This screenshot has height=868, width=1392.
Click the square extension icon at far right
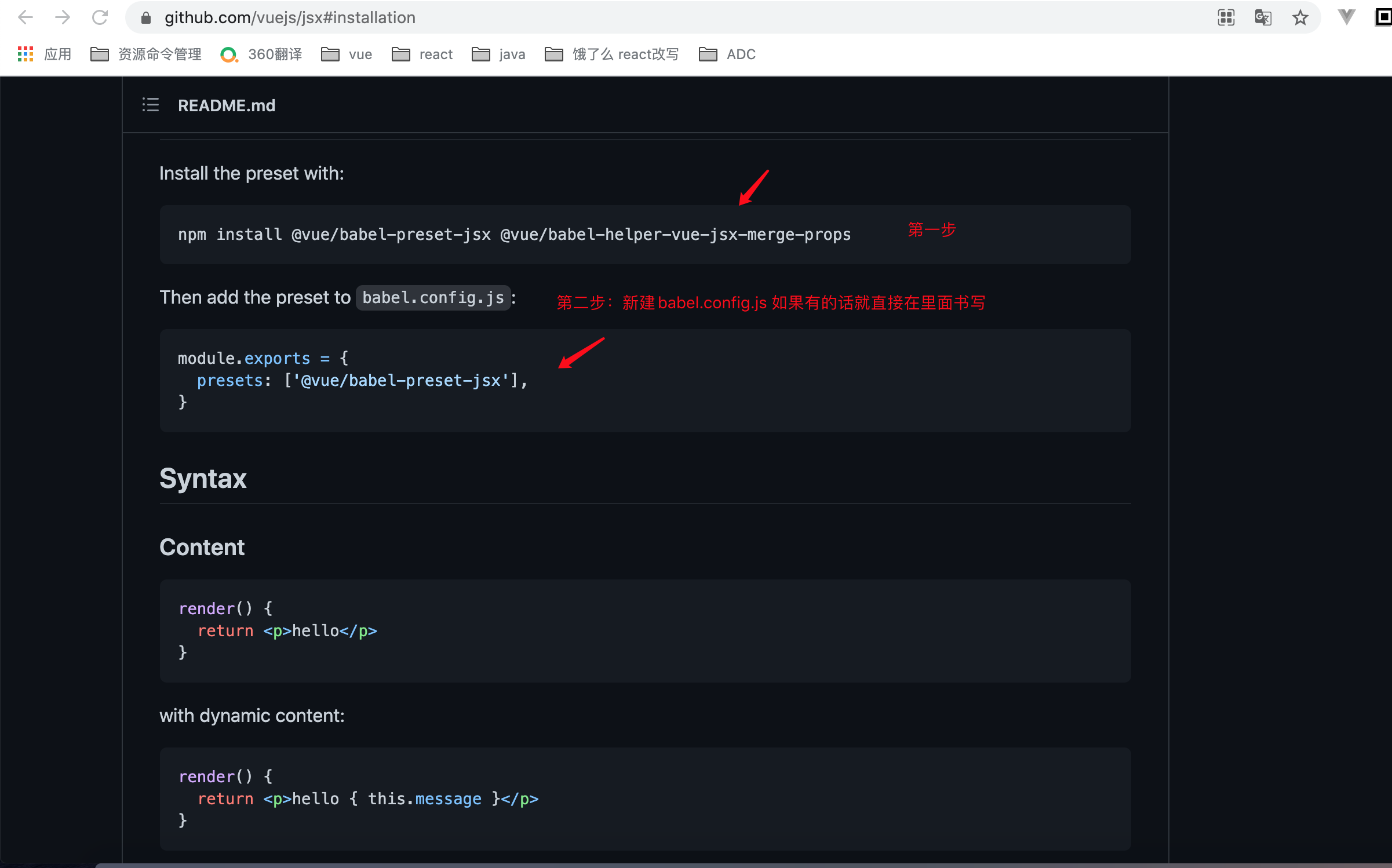[x=1383, y=17]
